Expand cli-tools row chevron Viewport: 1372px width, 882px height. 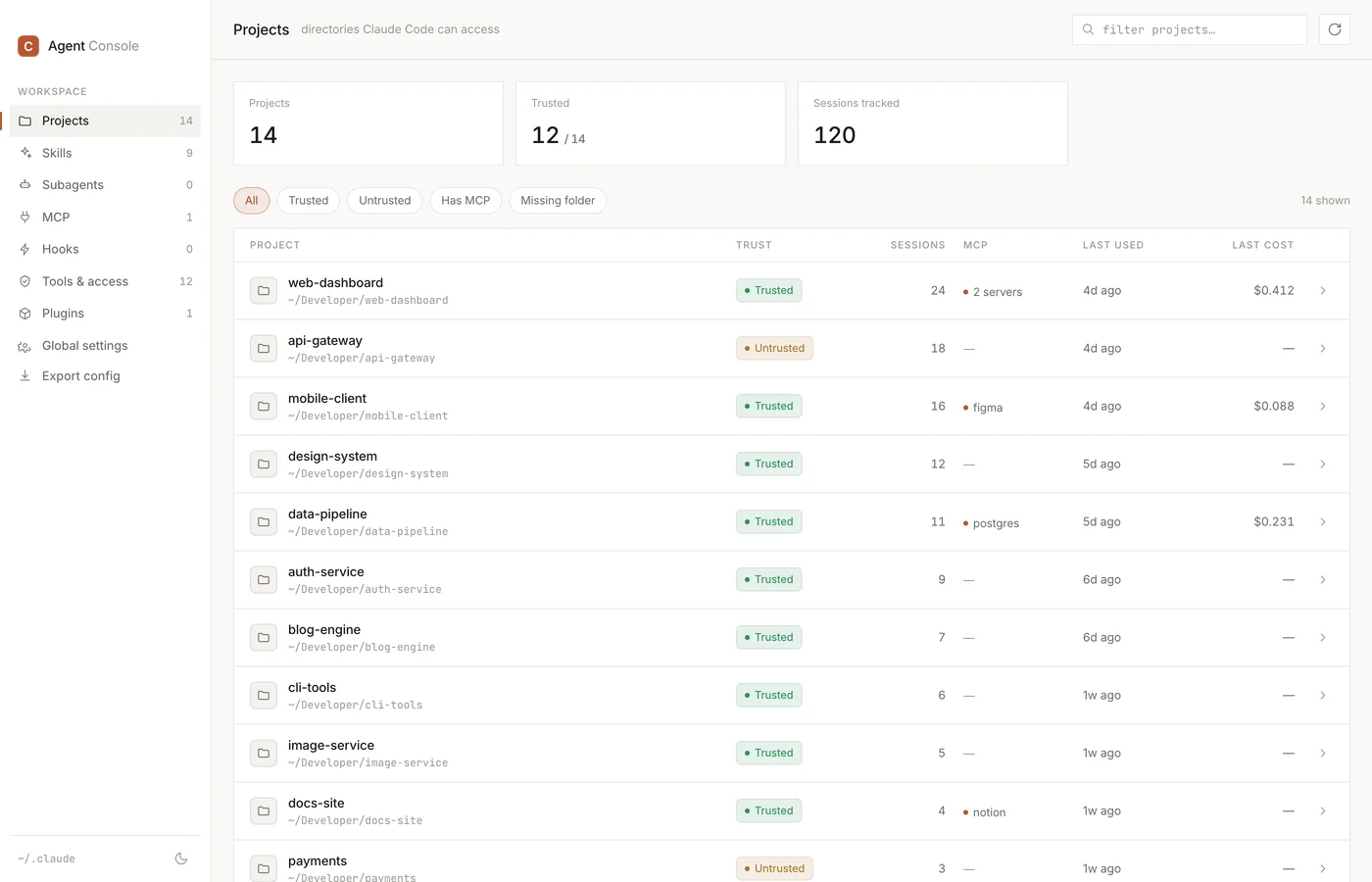click(x=1323, y=696)
